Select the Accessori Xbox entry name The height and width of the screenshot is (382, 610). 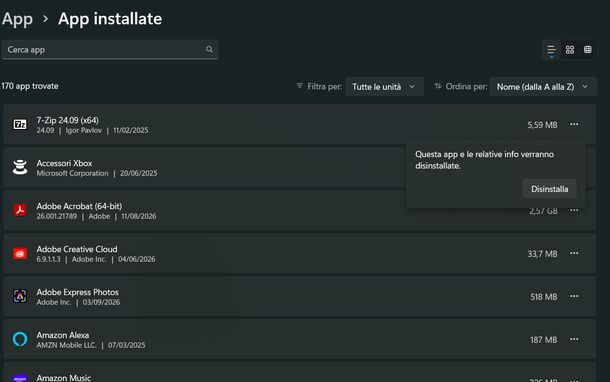tap(64, 163)
